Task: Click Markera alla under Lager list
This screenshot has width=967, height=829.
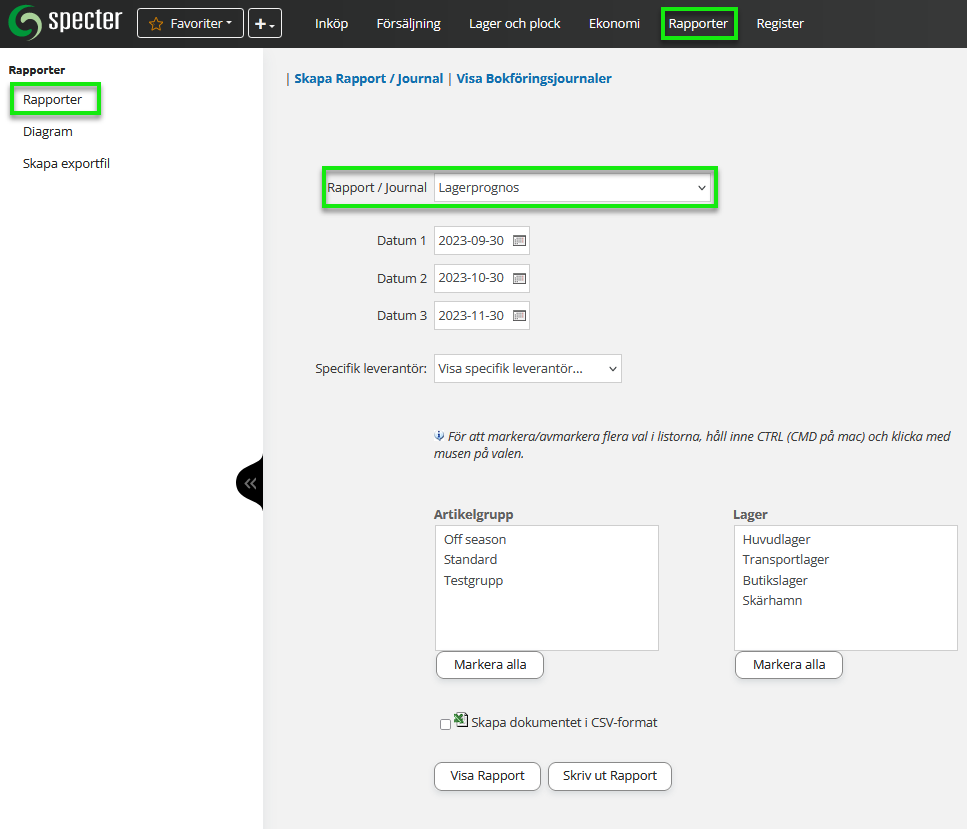Action: (788, 665)
